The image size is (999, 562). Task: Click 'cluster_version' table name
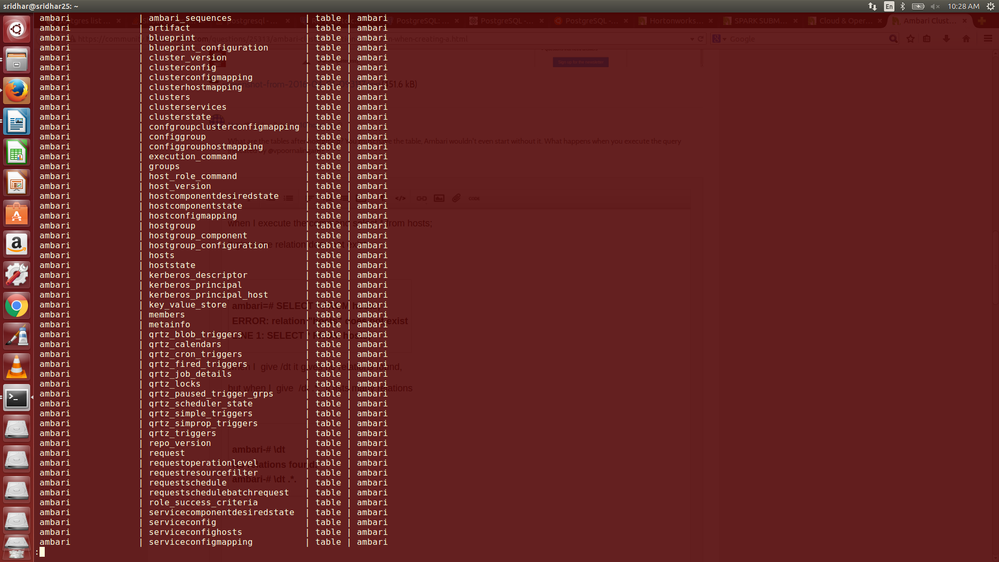[187, 57]
